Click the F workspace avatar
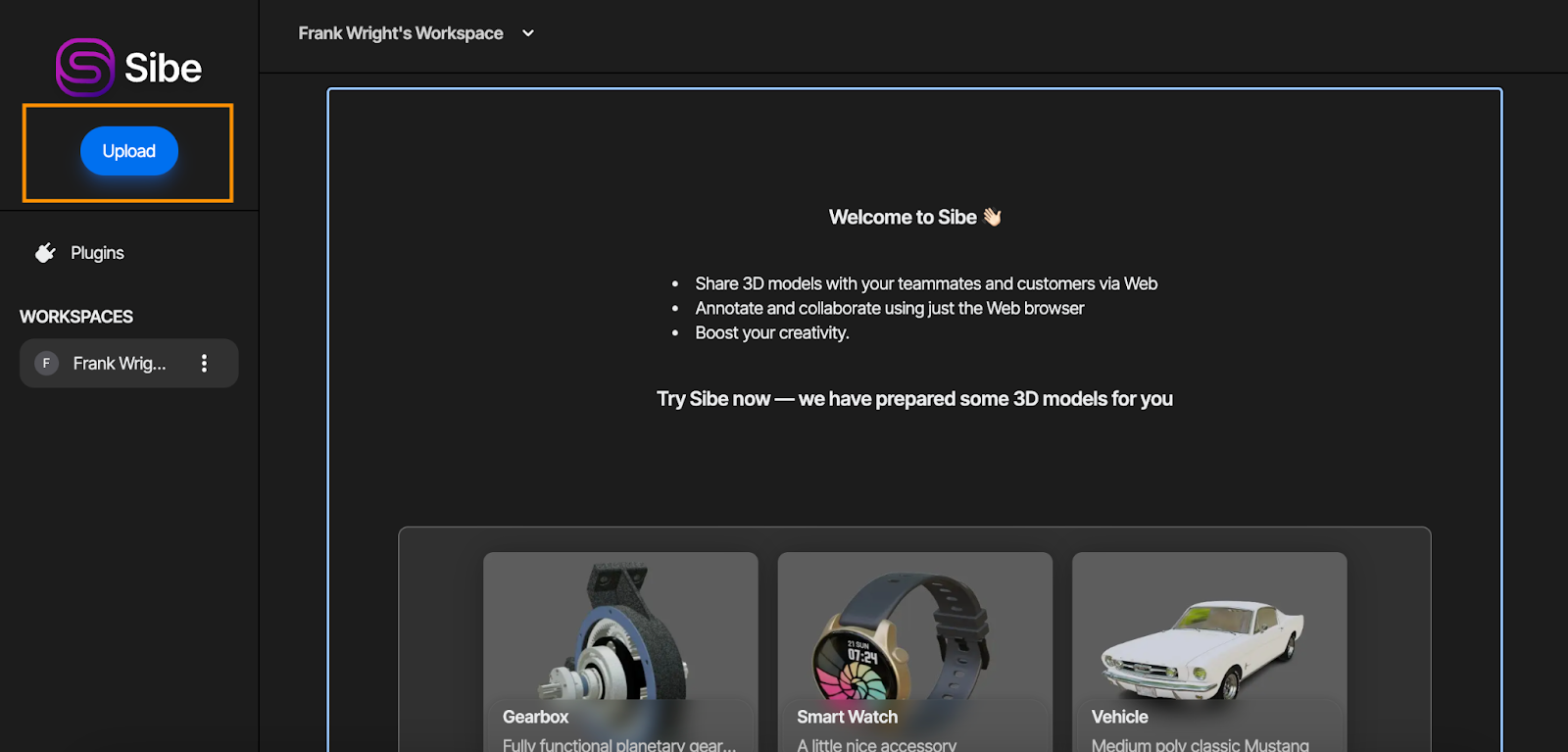Viewport: 1568px width, 752px height. coord(46,363)
